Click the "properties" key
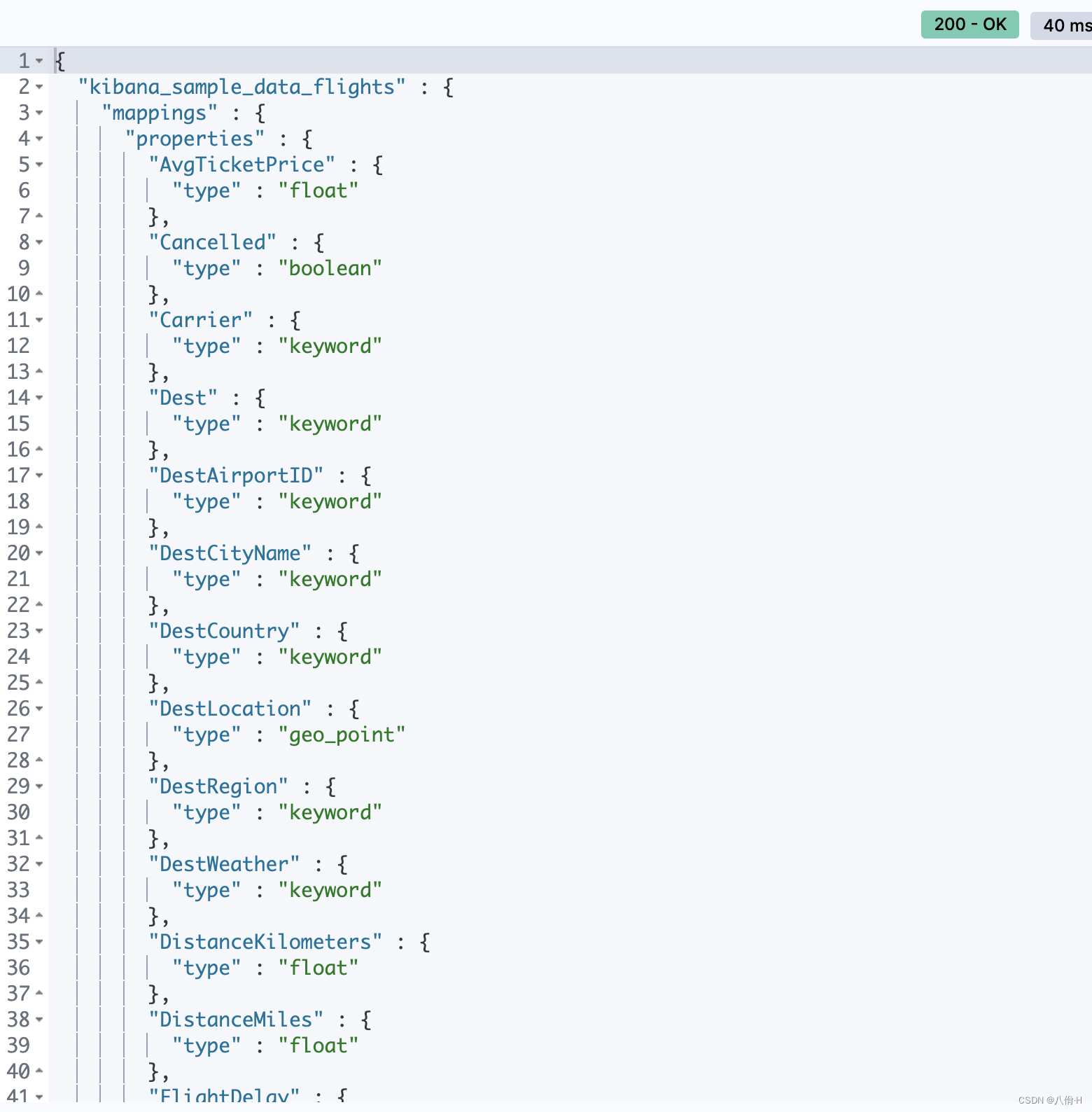Screen dimensions: 1092x1112 coord(195,139)
